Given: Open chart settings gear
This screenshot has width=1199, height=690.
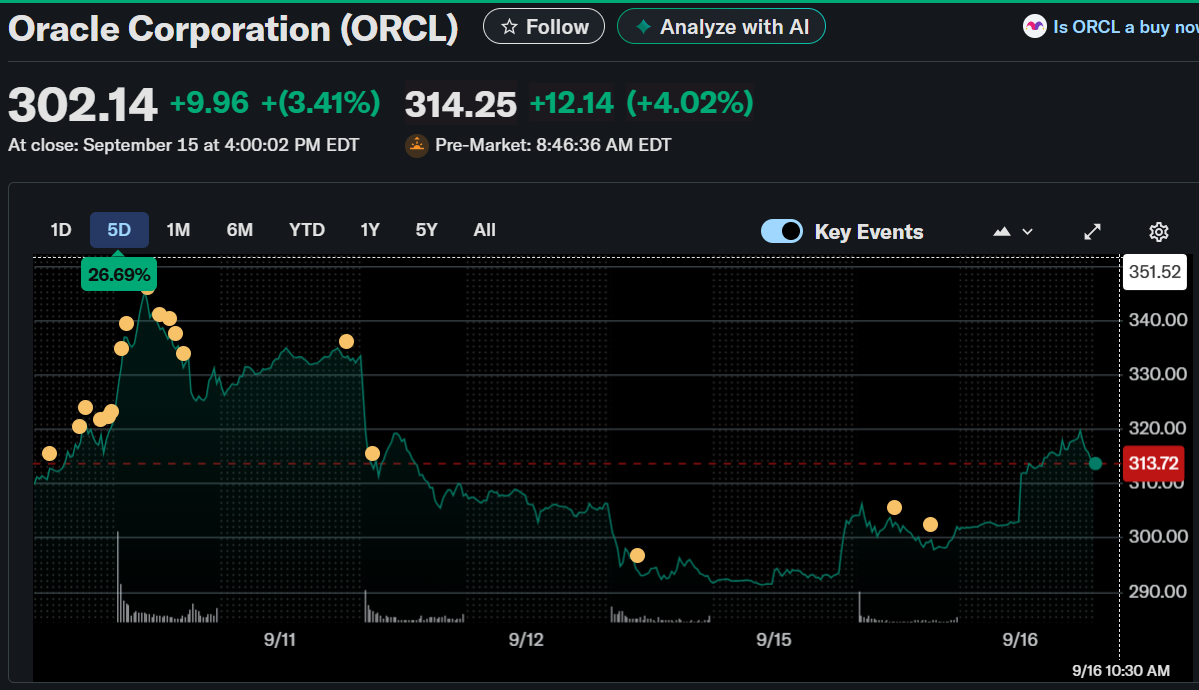Looking at the screenshot, I should 1158,232.
